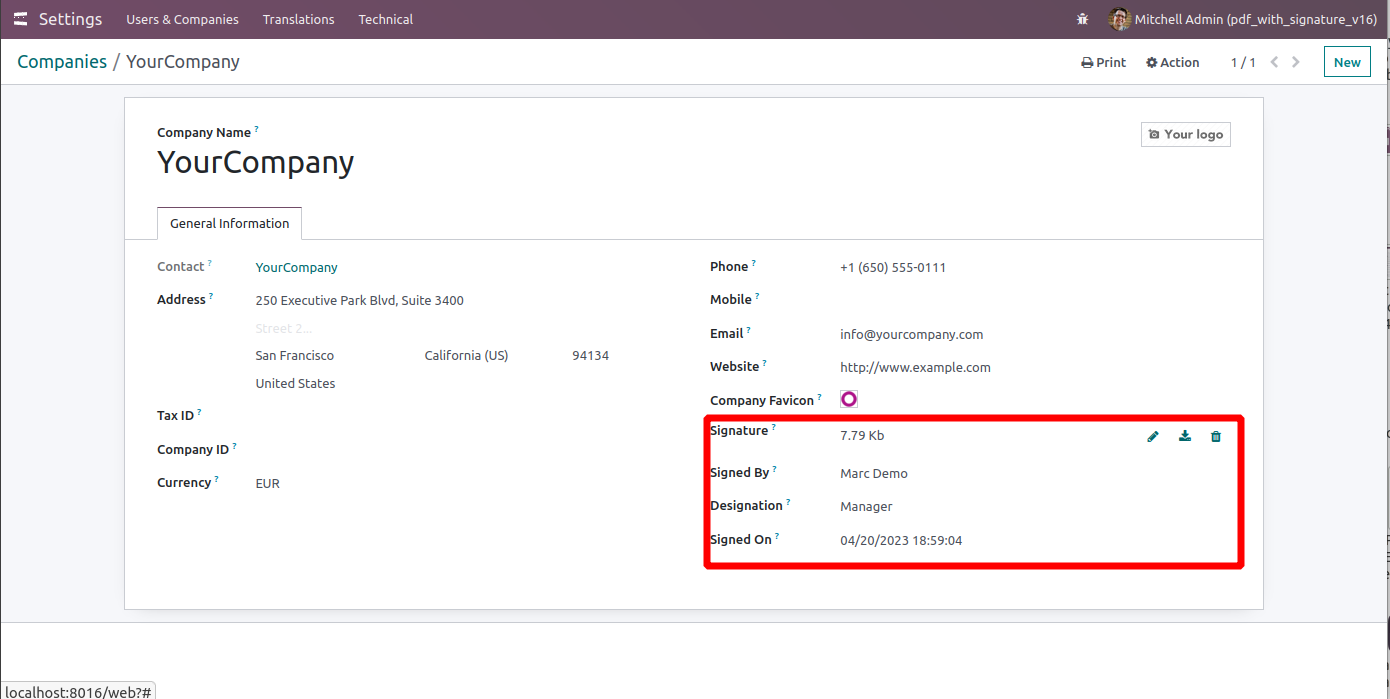This screenshot has width=1390, height=699.
Task: Click the YourCompany company name heading
Action: point(255,162)
